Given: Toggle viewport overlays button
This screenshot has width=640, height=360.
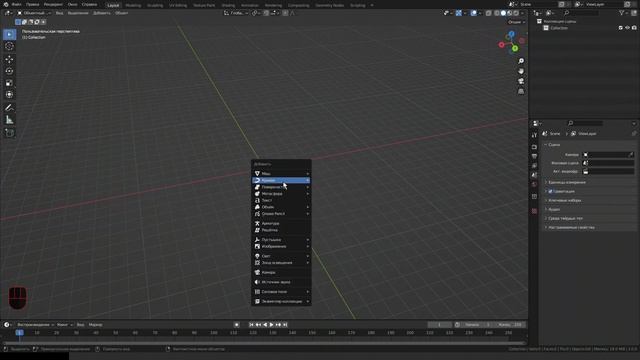Looking at the screenshot, I should [x=473, y=13].
